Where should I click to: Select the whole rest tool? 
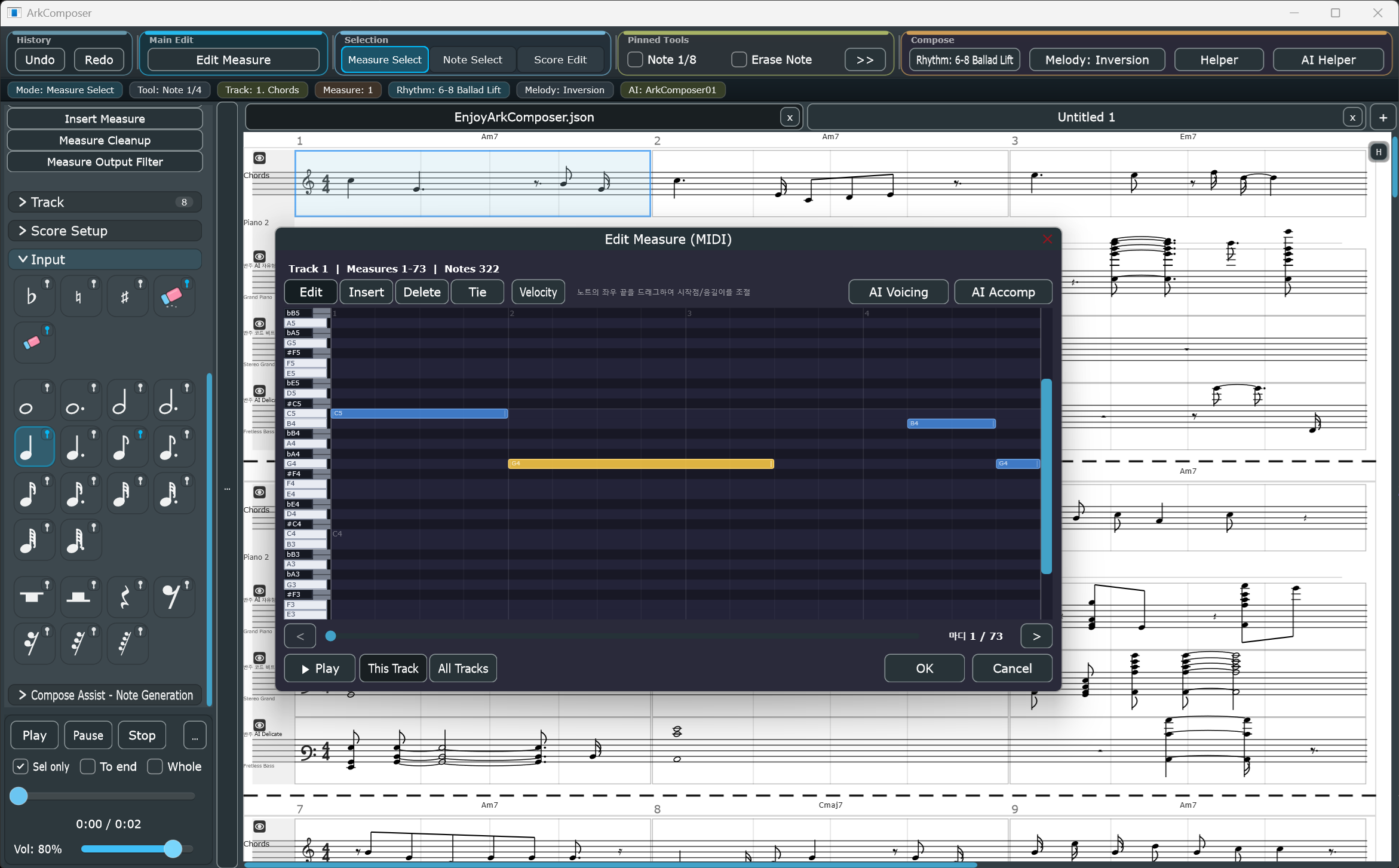34,597
